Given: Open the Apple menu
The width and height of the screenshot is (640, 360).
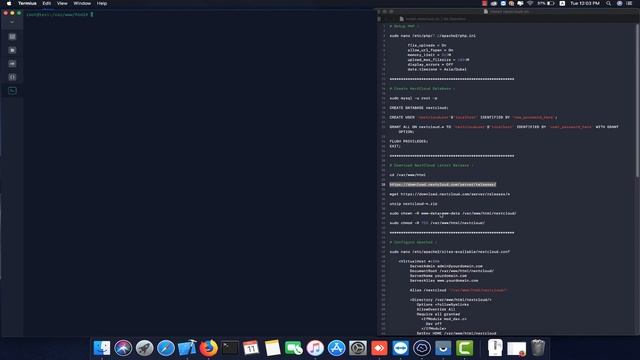Looking at the screenshot, I should click(x=9, y=3).
